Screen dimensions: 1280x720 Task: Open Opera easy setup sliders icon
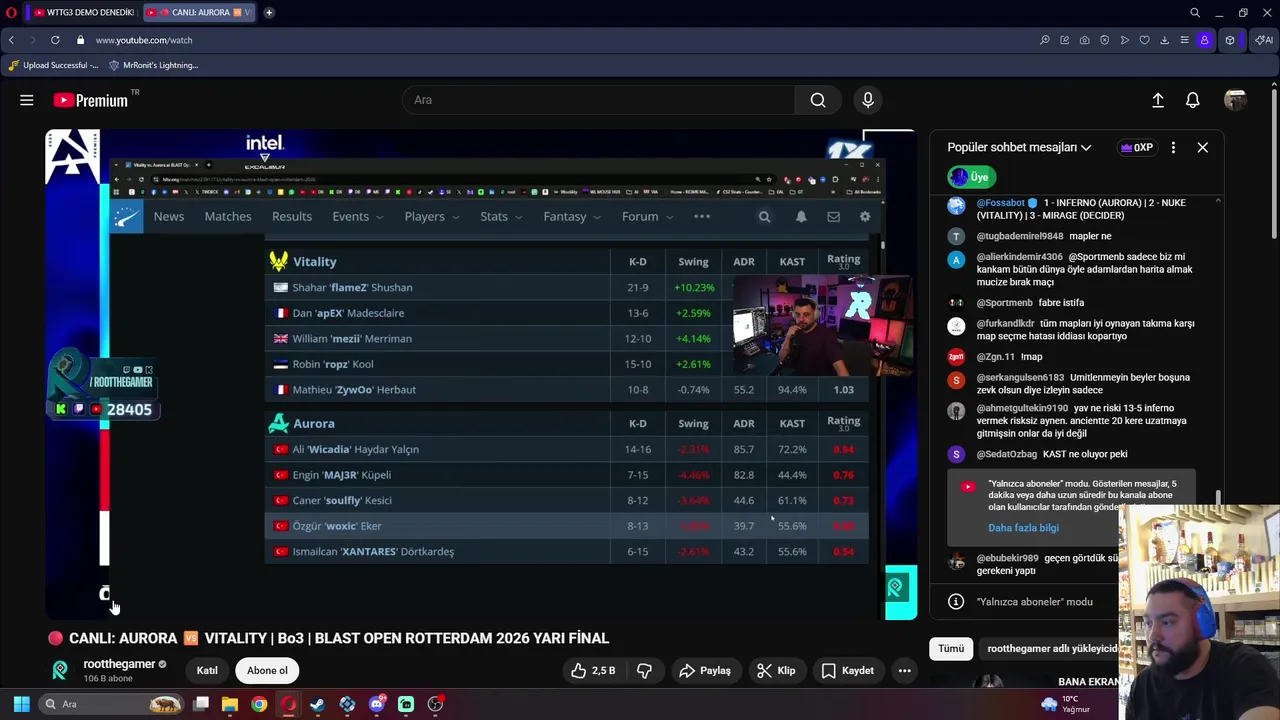[1184, 40]
